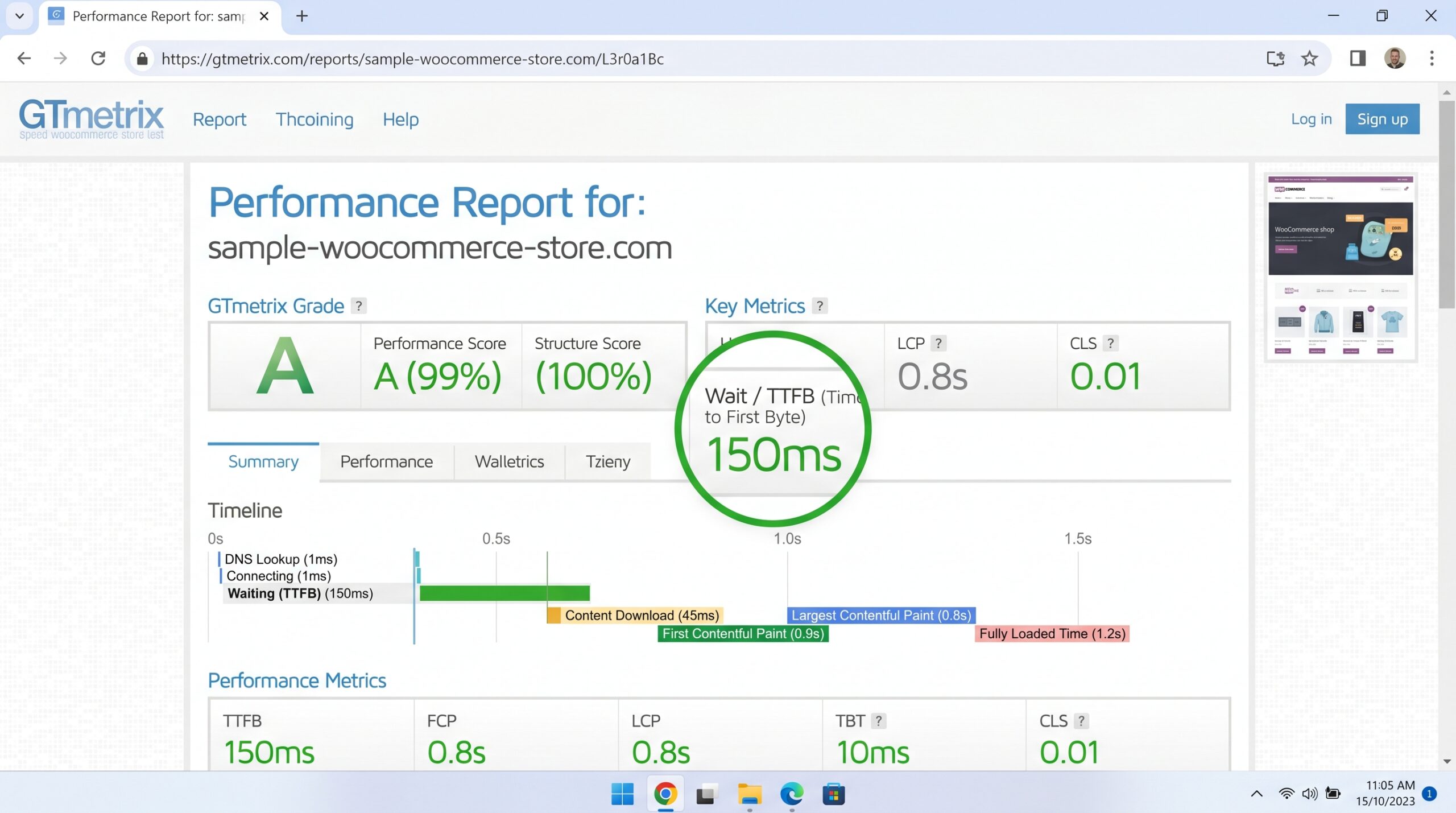This screenshot has height=813, width=1456.
Task: Click the Largest Contentful Paint (0.8s) marker
Action: point(881,615)
